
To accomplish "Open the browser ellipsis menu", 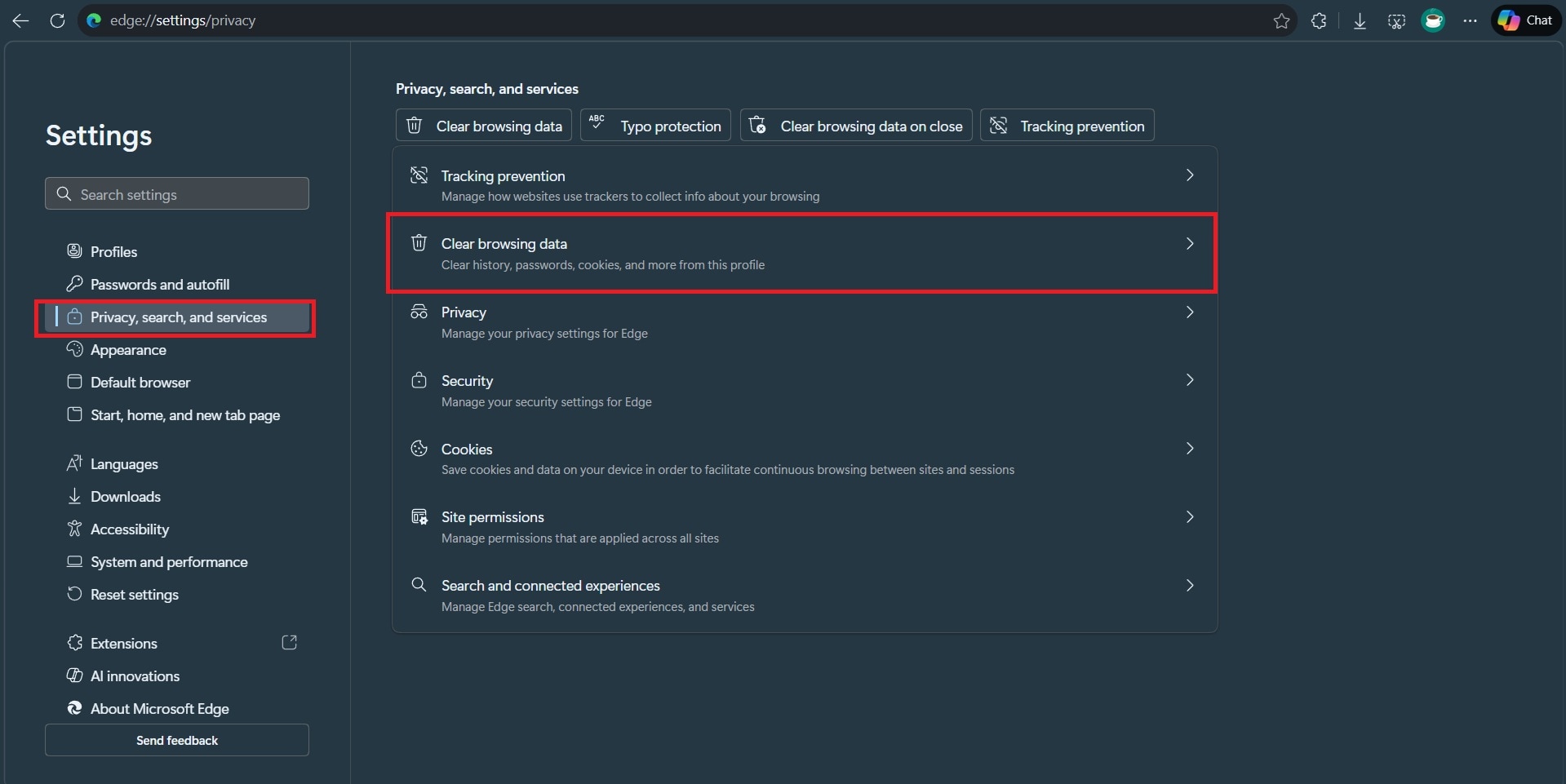I will (1471, 20).
